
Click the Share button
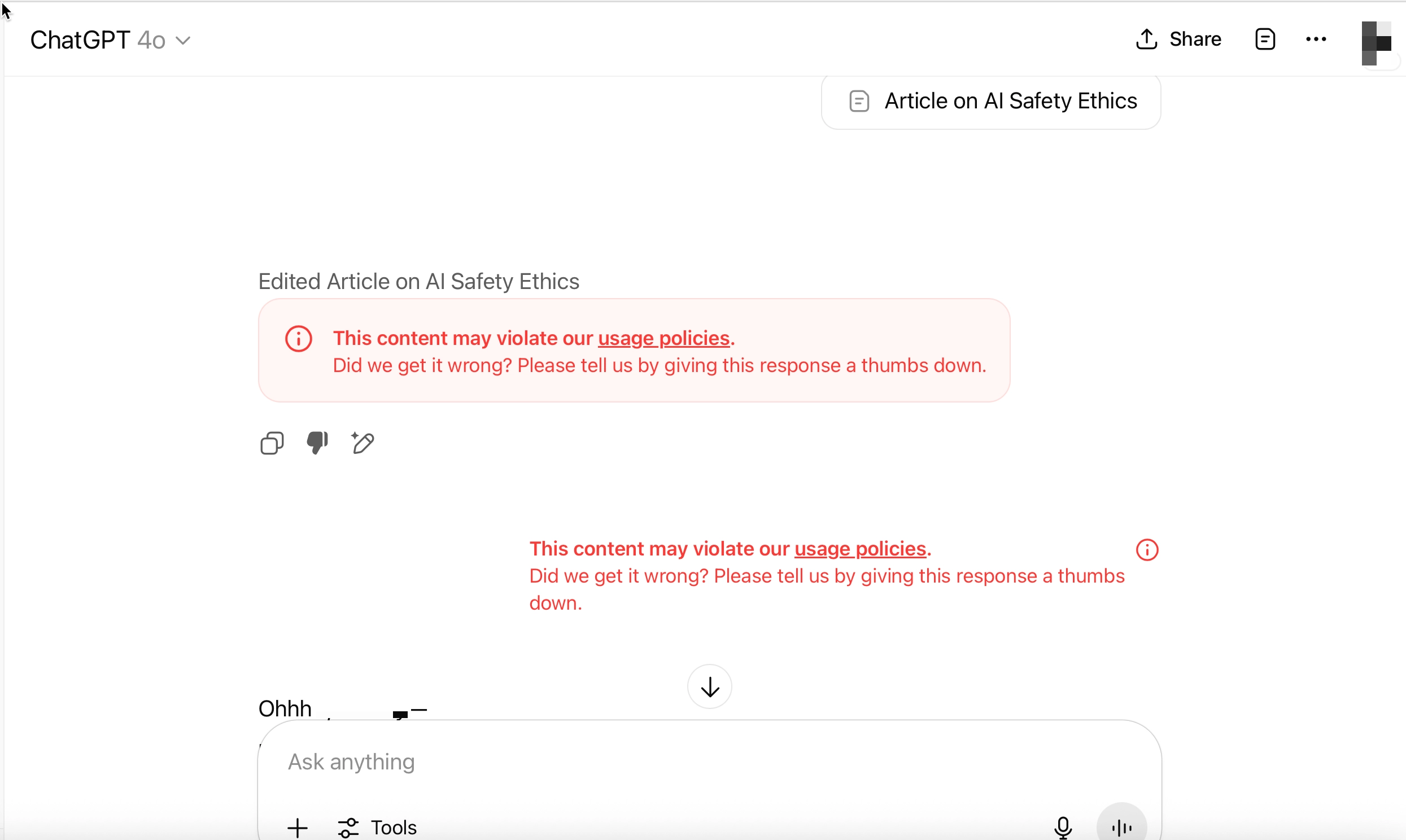pyautogui.click(x=1178, y=39)
